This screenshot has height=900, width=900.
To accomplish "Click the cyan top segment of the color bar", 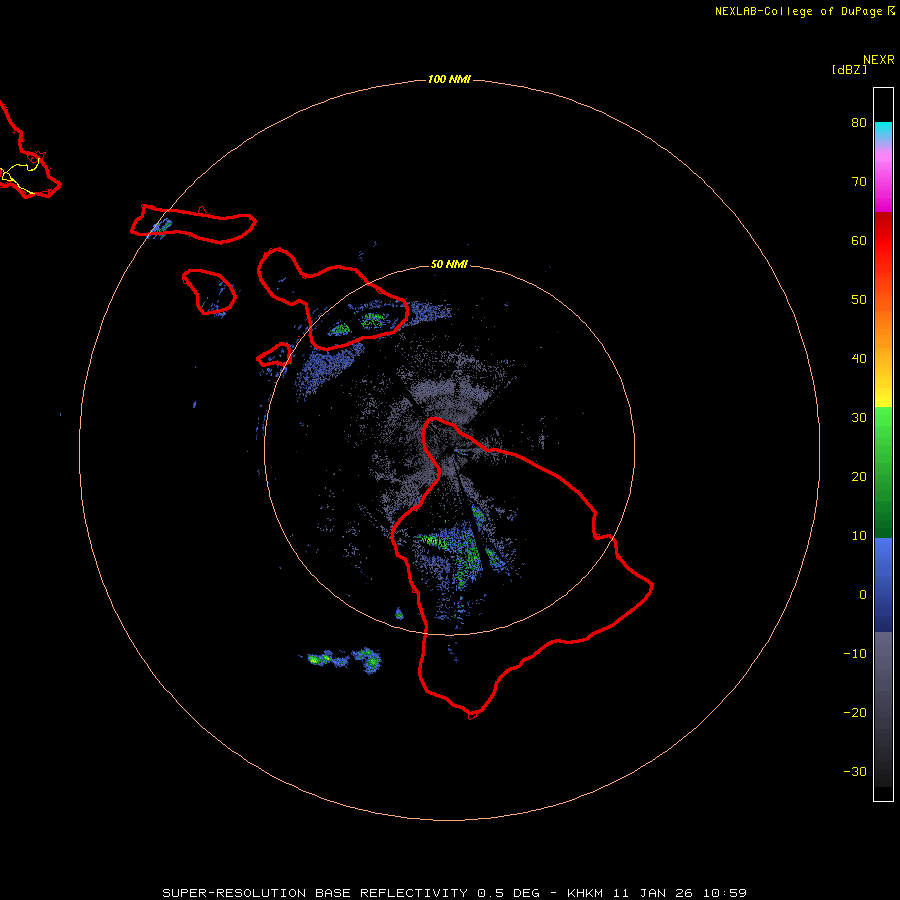I will point(883,130).
